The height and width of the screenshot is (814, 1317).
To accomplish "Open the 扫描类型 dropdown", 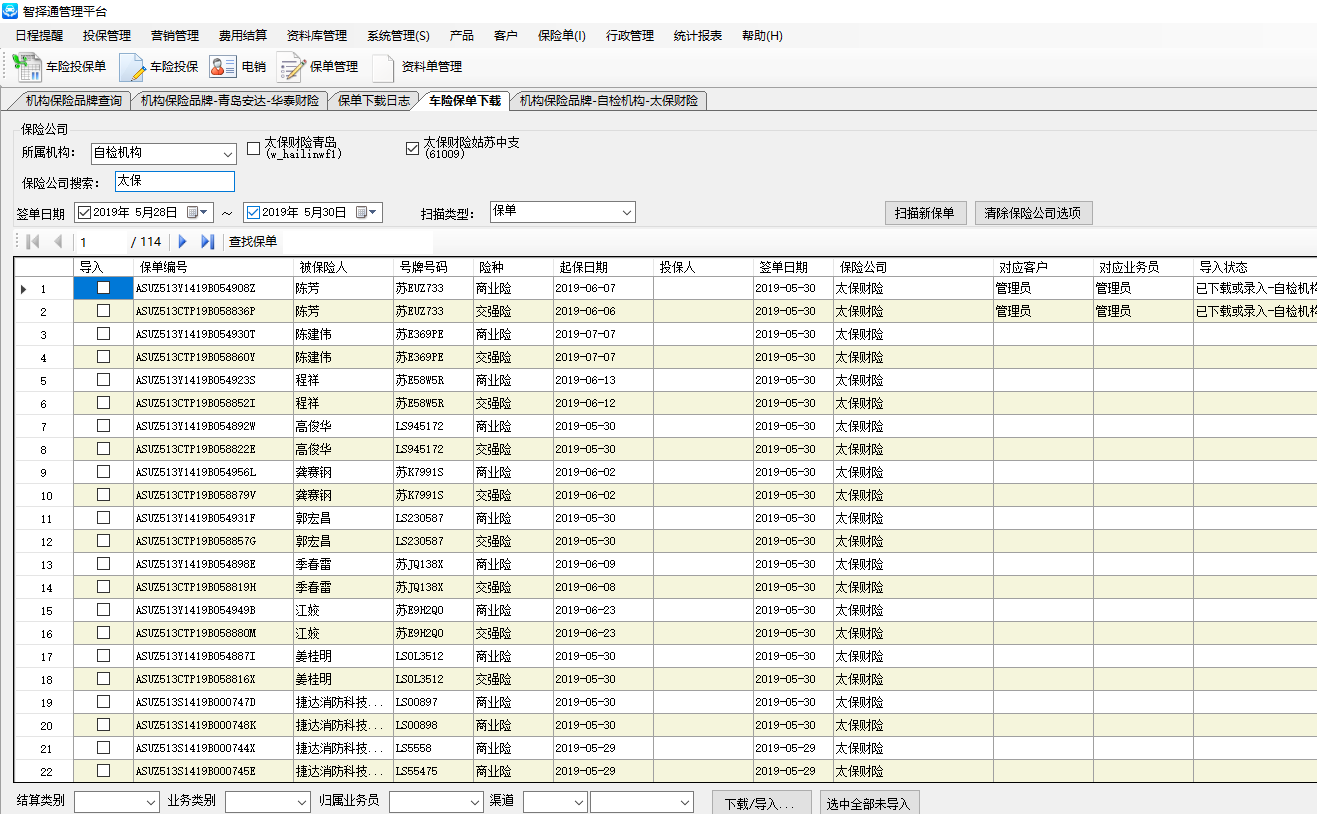I will [627, 212].
